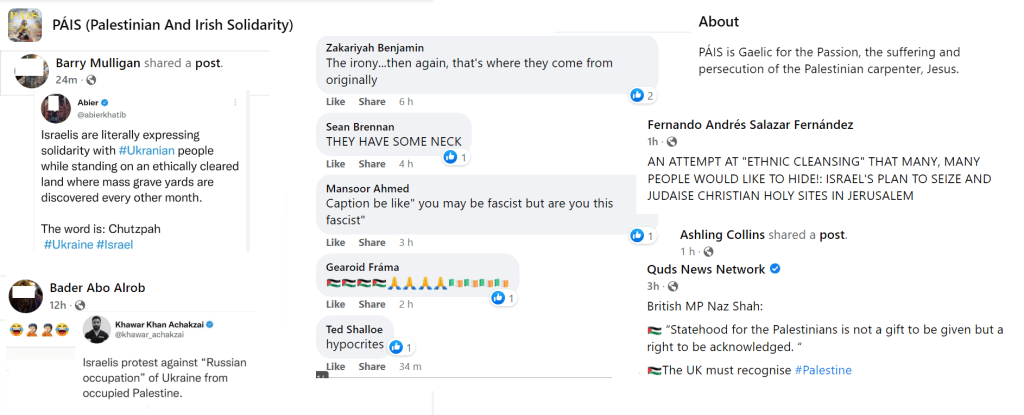Open Fernando Andrés Salazar Fernández's profile name

point(750,125)
